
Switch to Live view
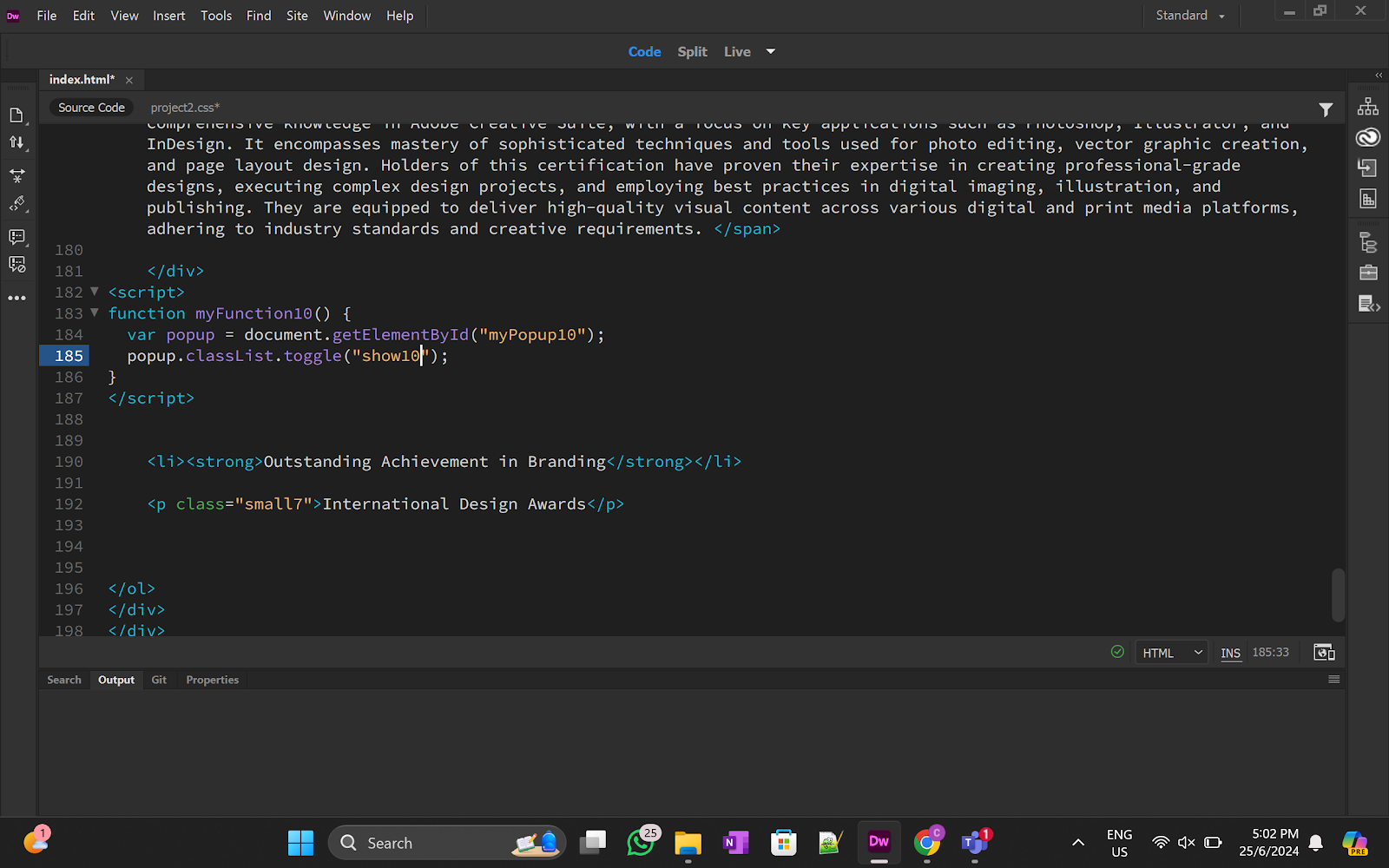(737, 52)
